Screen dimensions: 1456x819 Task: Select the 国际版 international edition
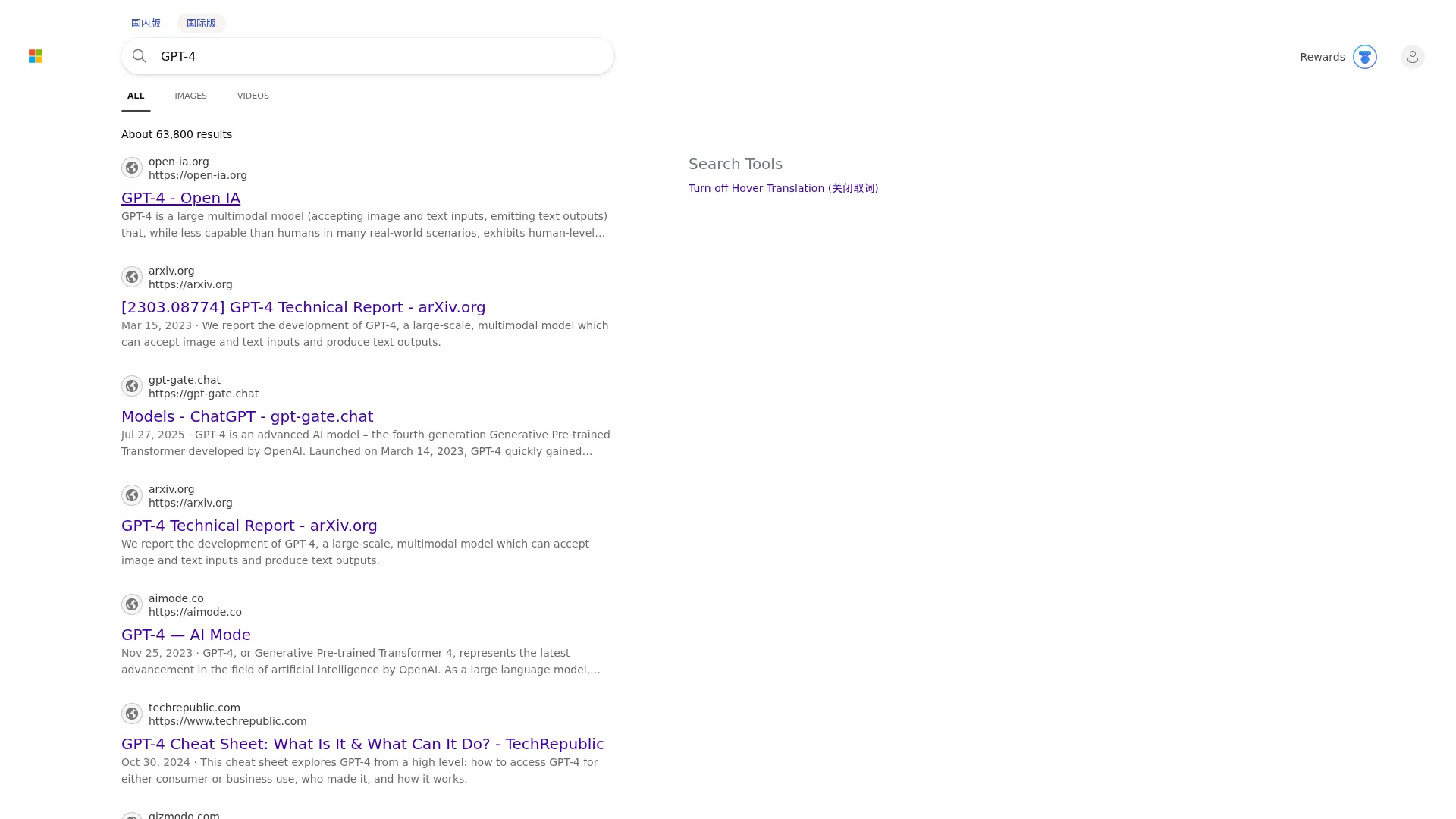(201, 24)
